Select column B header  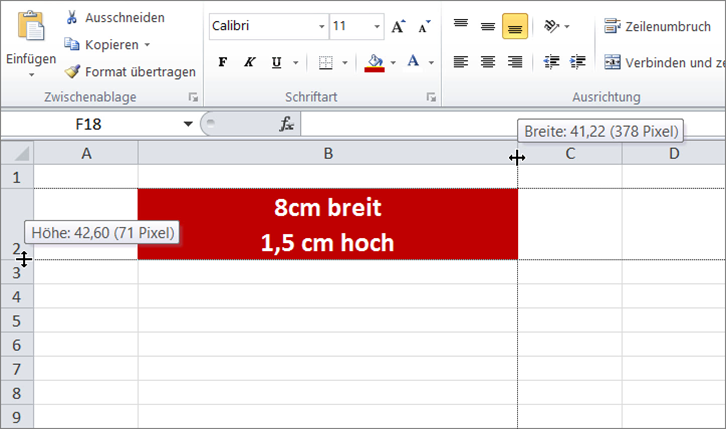pos(328,153)
